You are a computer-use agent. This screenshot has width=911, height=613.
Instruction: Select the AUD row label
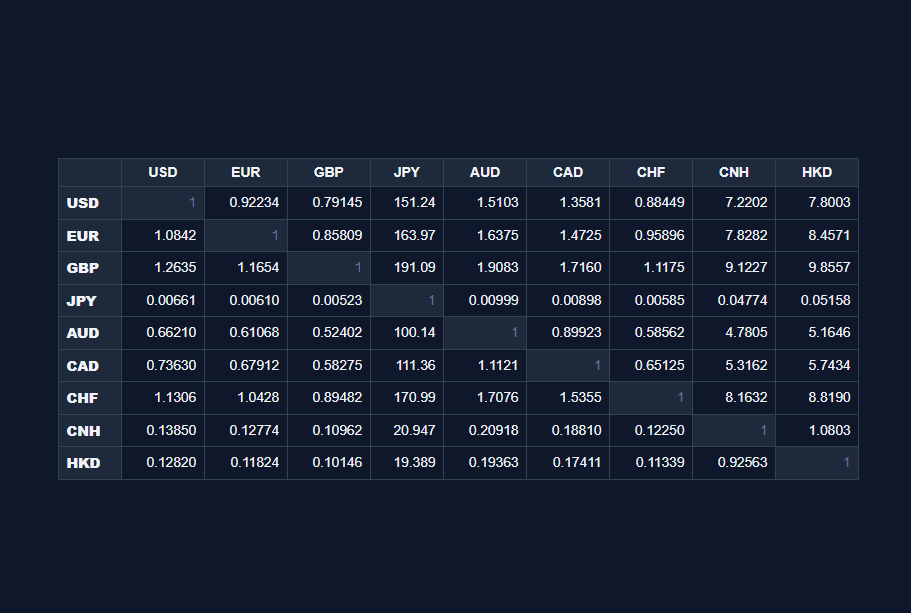[x=90, y=333]
